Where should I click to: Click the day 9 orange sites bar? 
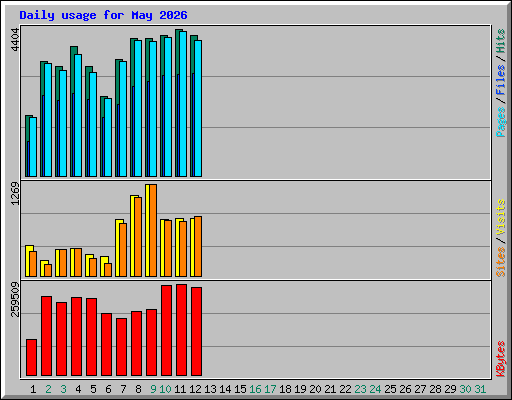(153, 230)
